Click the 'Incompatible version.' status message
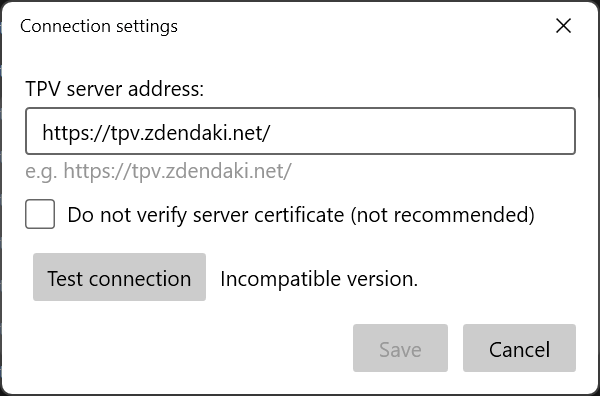Viewport: 600px width, 396px height. tap(319, 279)
